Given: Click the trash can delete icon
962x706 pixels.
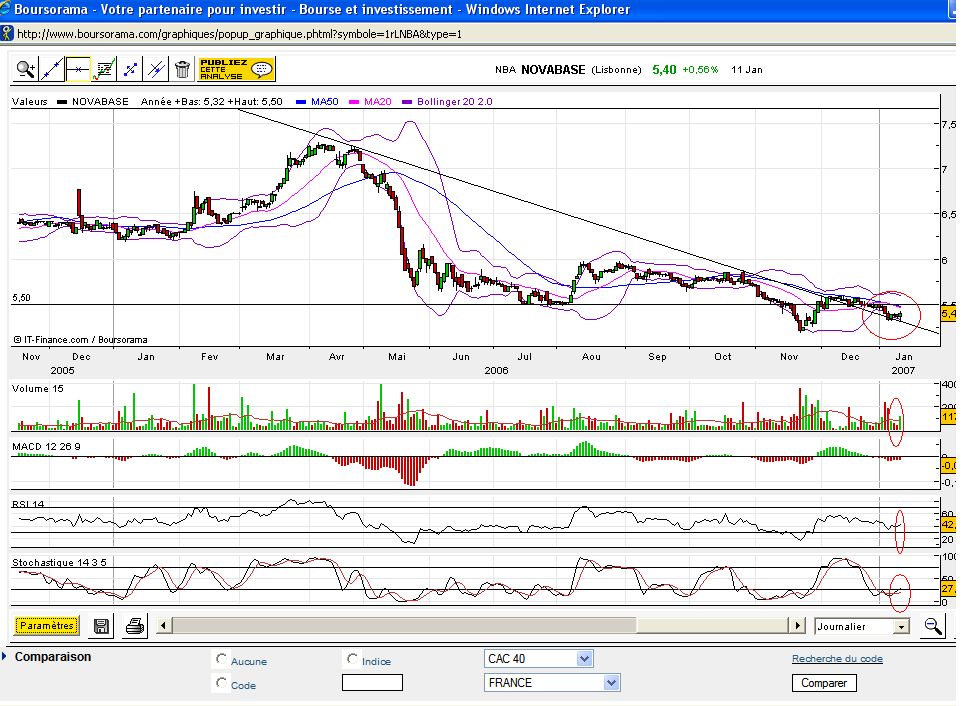Looking at the screenshot, I should pos(182,69).
